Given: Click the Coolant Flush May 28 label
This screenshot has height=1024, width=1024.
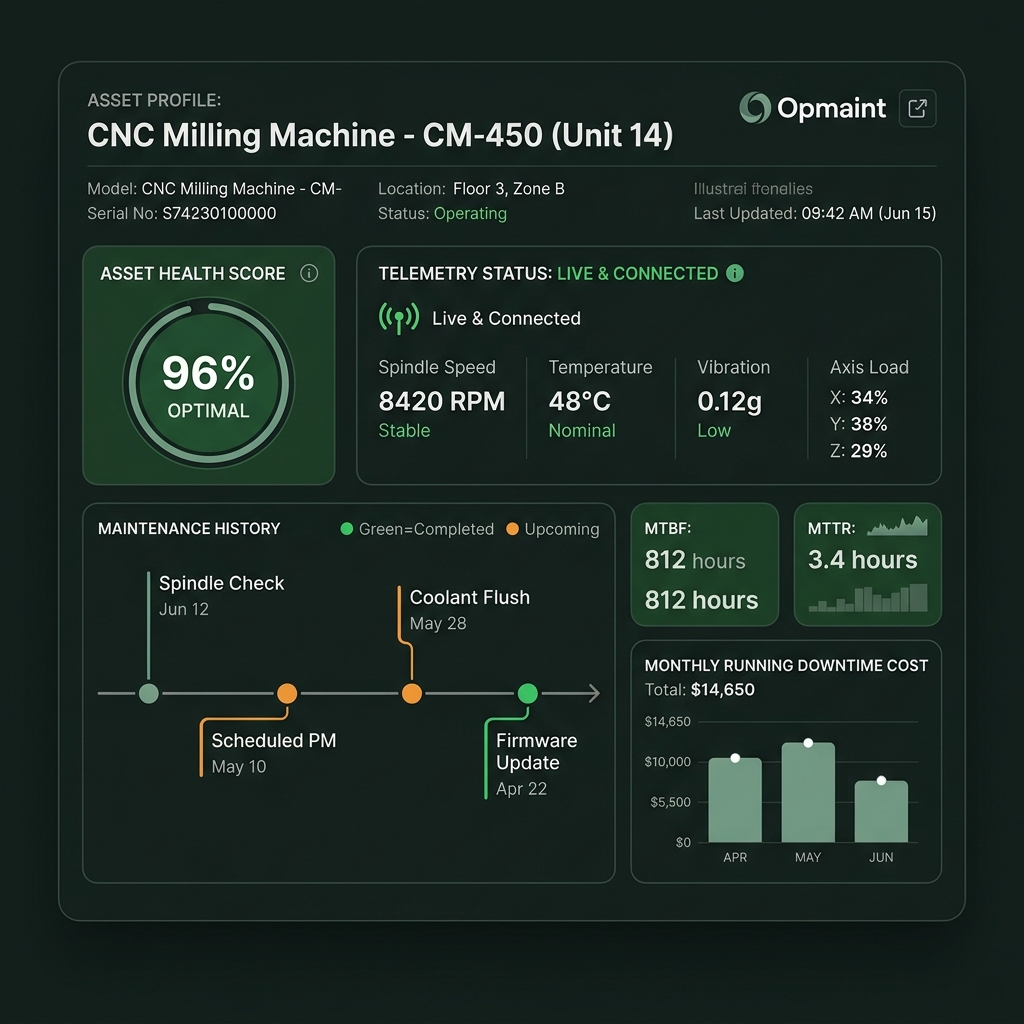Looking at the screenshot, I should 470,609.
